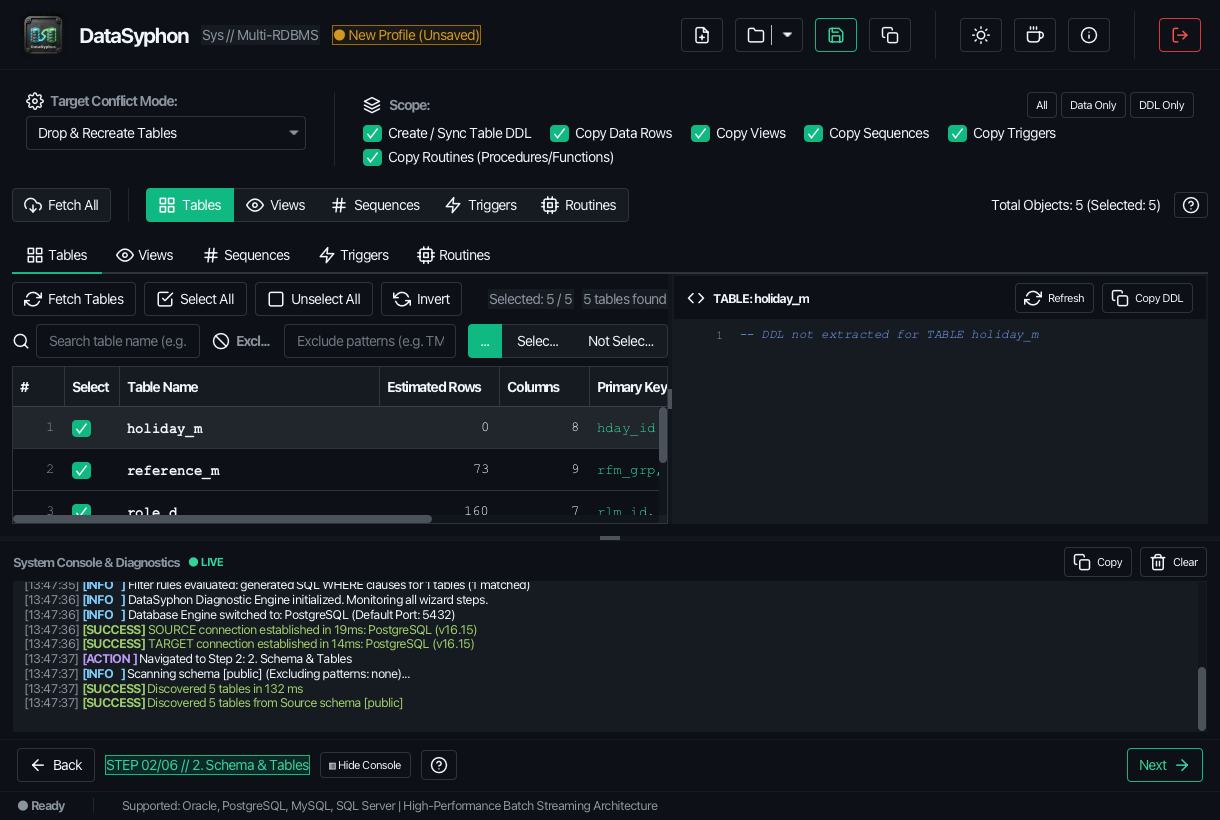The image size is (1220, 820).
Task: Click the Fetch Tables button
Action: (x=74, y=299)
